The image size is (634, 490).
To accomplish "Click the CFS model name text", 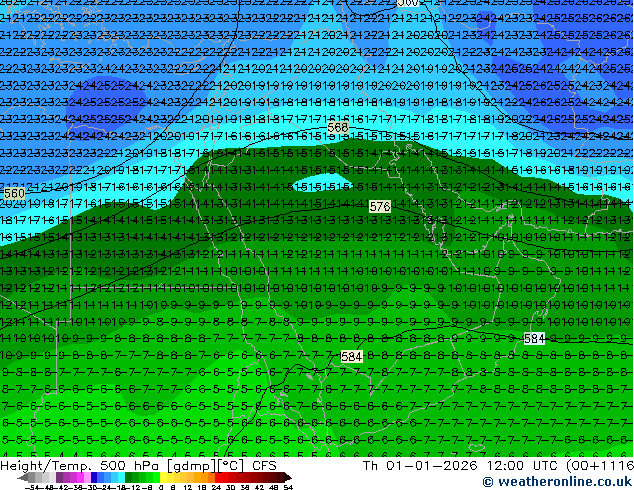I will [264, 466].
